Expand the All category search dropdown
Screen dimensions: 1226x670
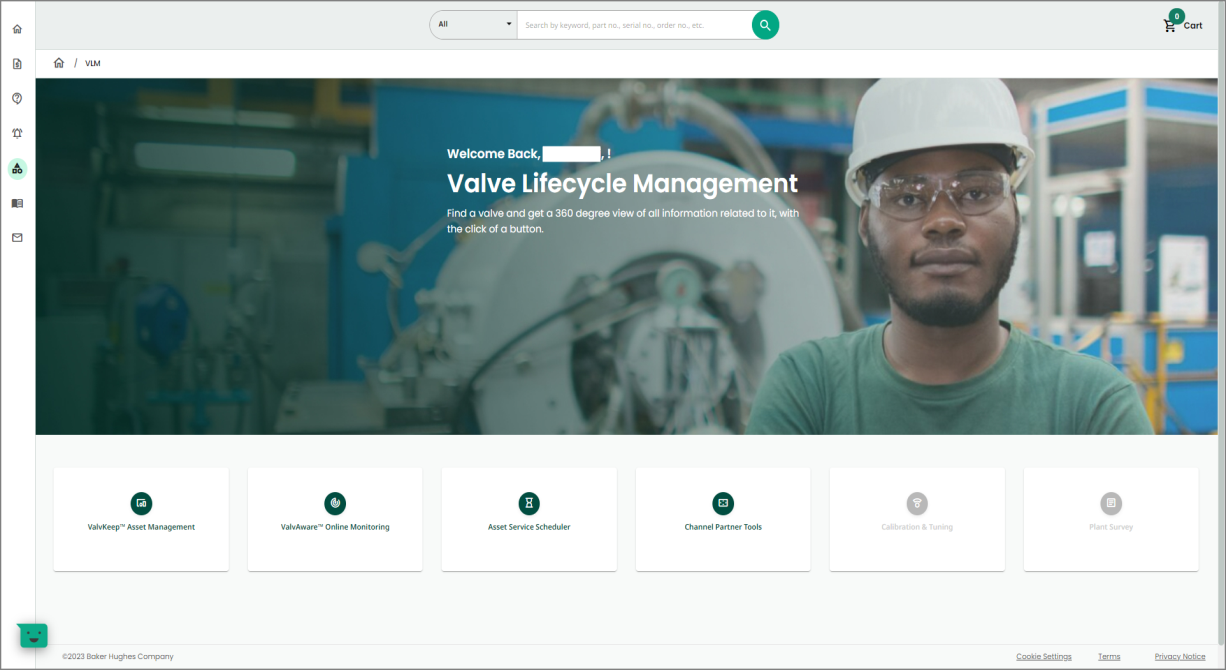472,24
